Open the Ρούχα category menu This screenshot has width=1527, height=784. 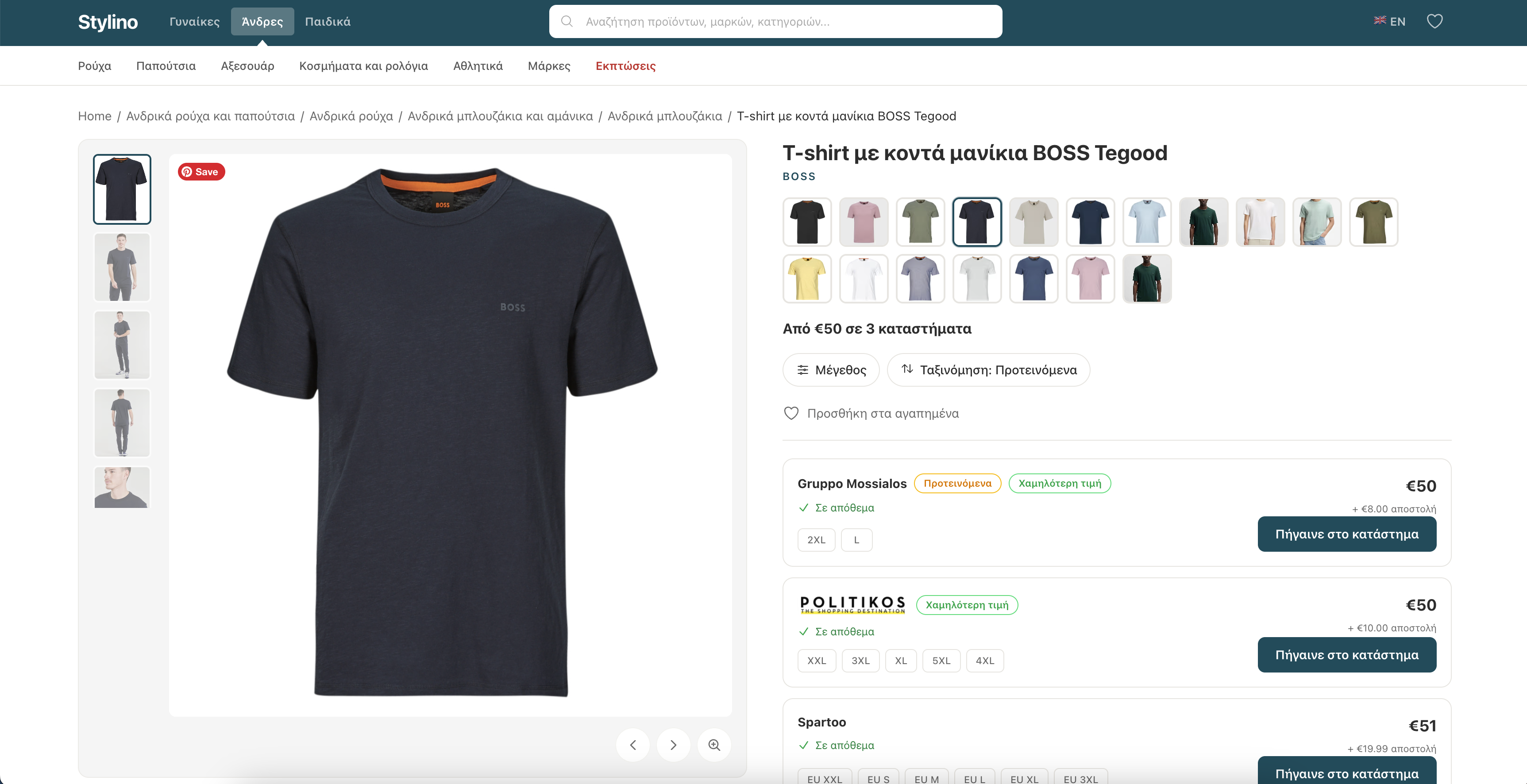click(94, 66)
